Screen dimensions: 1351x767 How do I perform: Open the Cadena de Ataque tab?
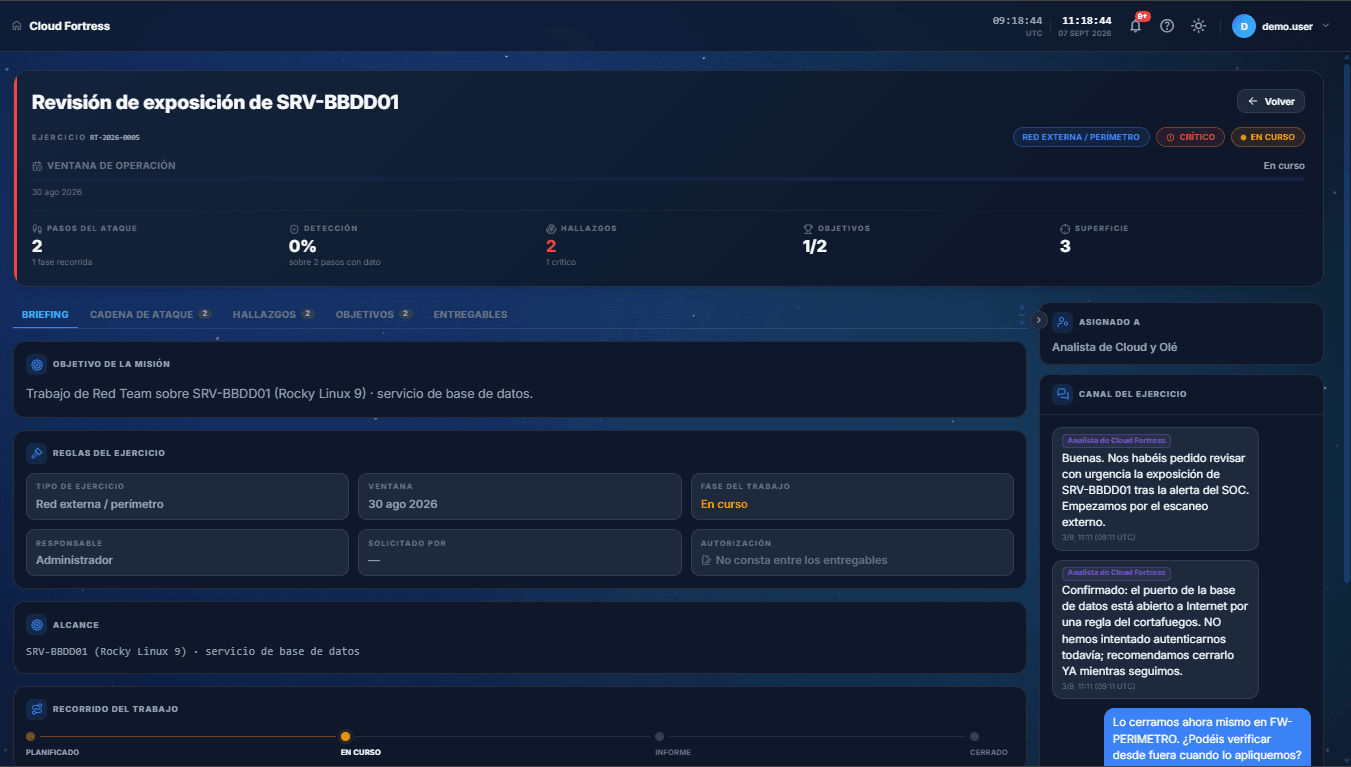[151, 314]
